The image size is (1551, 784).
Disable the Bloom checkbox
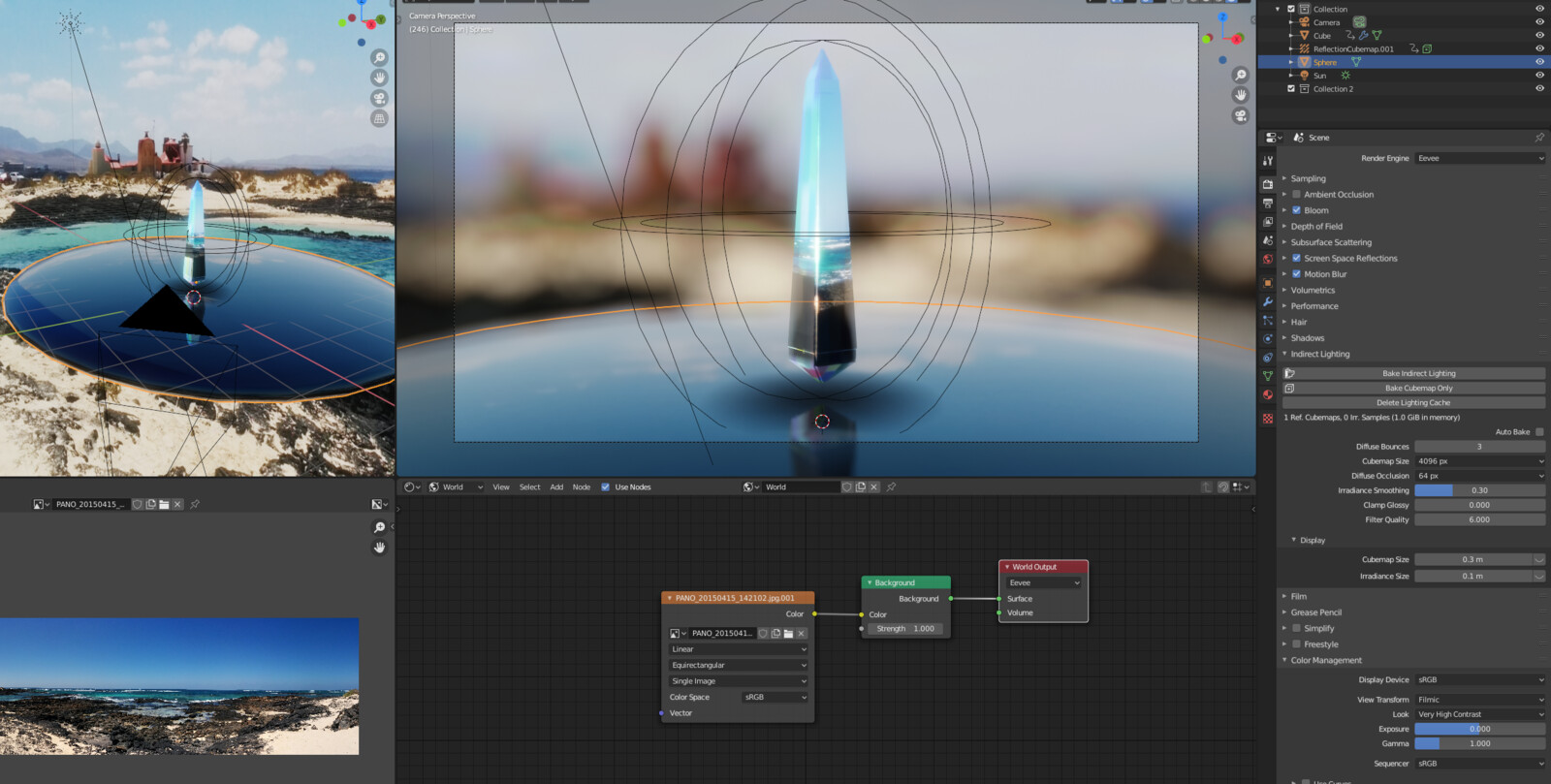click(1296, 210)
